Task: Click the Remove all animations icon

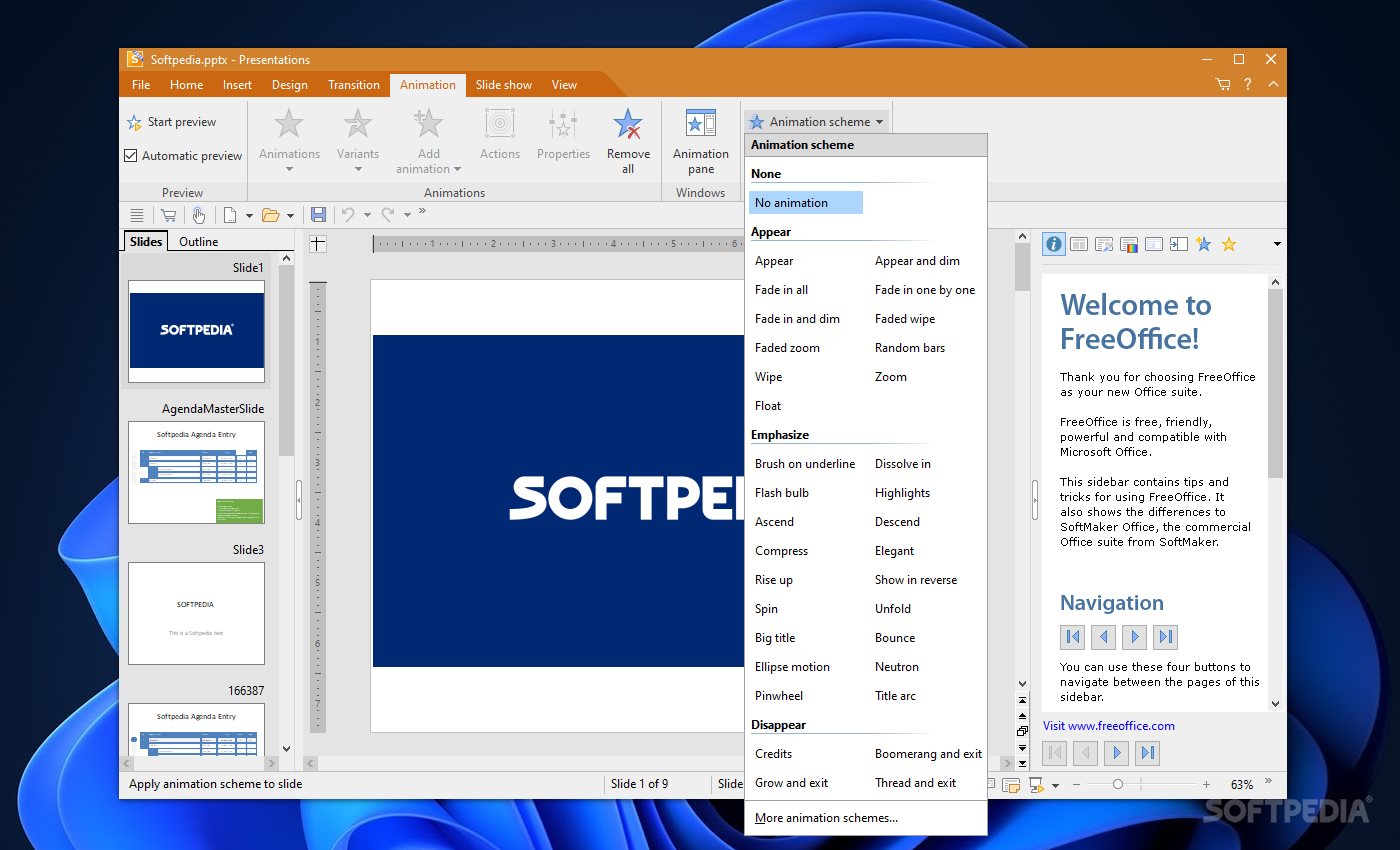Action: (628, 124)
